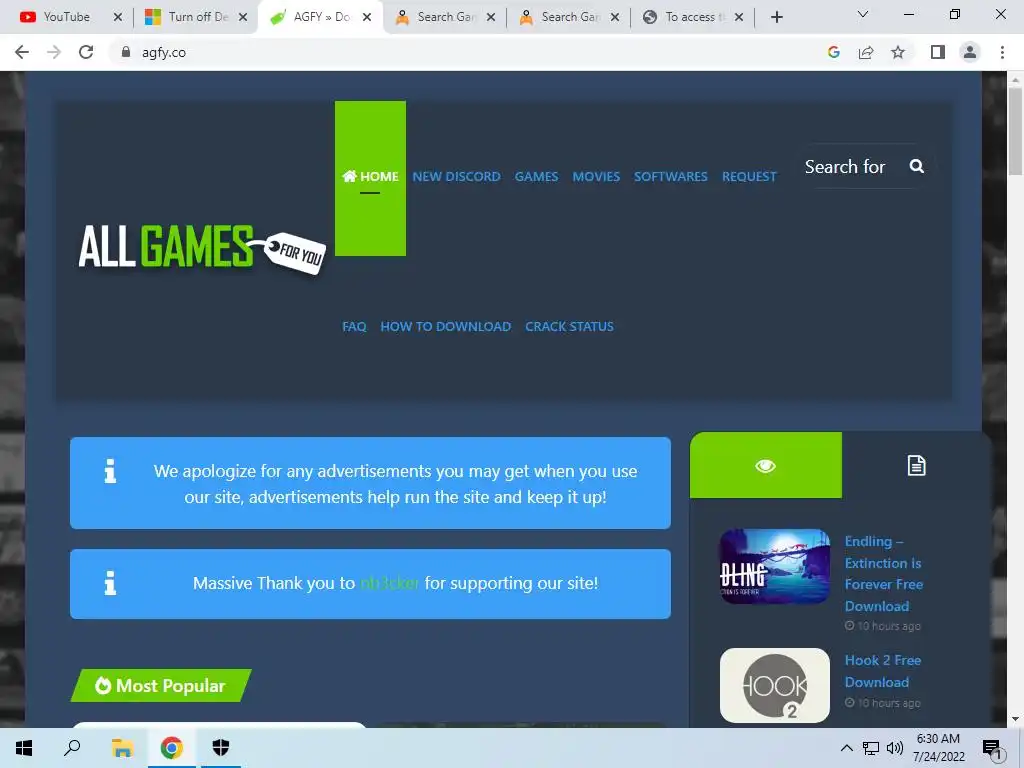Open Windows taskbar search
This screenshot has width=1024, height=768.
(x=72, y=748)
